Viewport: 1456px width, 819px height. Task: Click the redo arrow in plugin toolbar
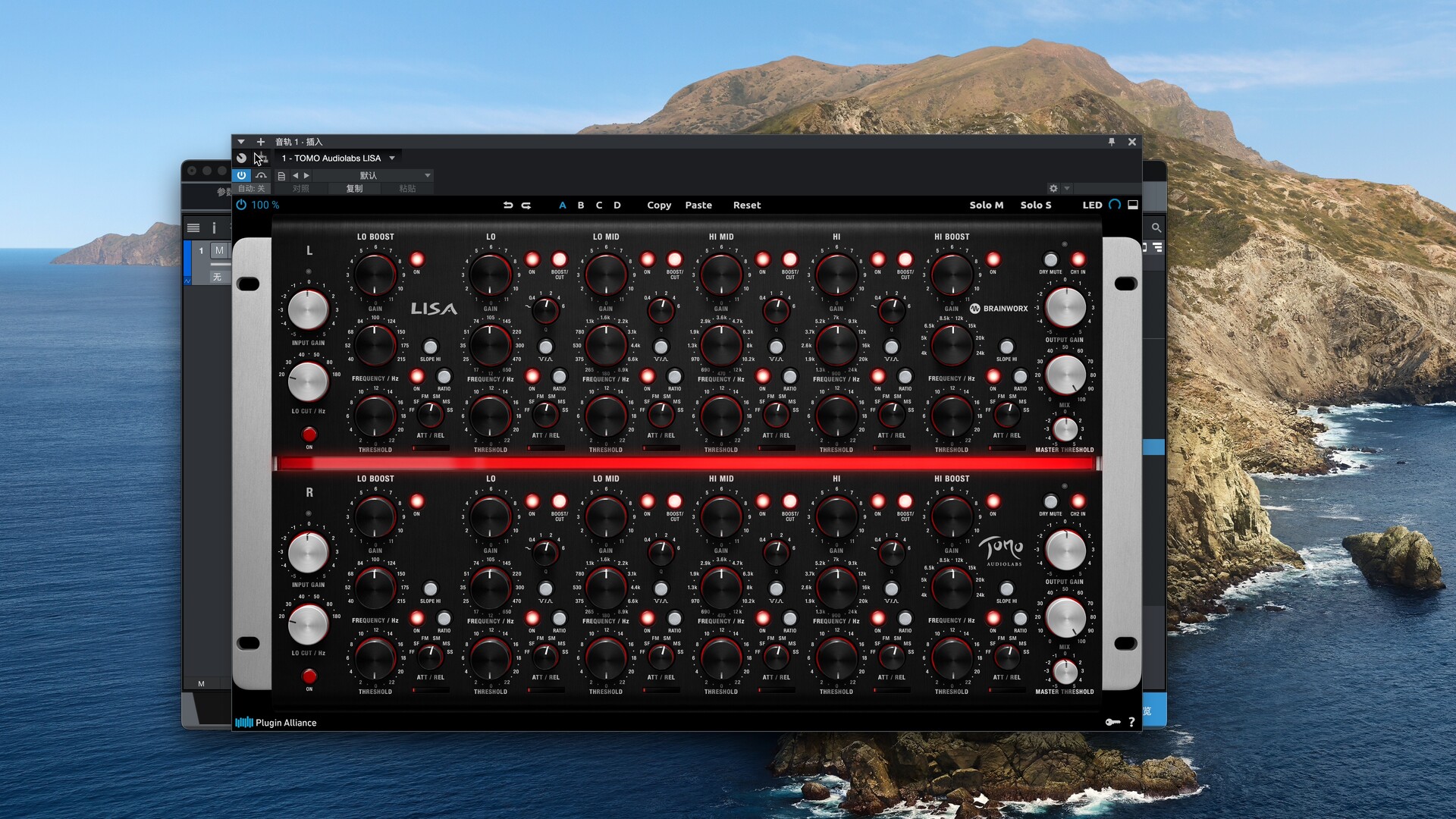526,206
